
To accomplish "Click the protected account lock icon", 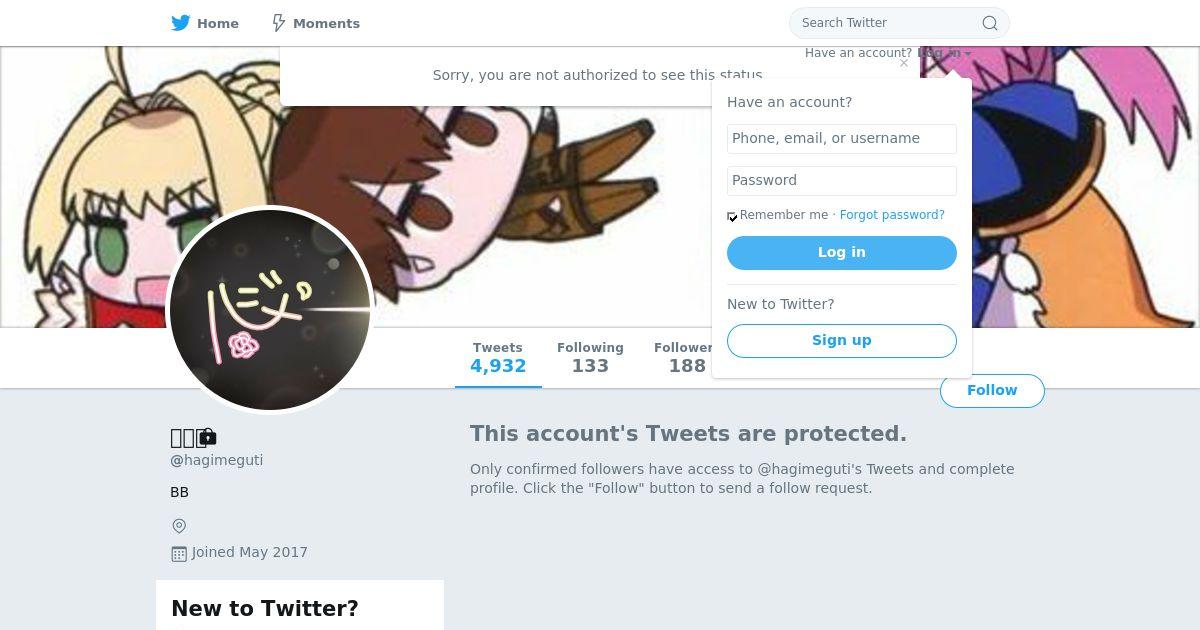I will [x=208, y=437].
